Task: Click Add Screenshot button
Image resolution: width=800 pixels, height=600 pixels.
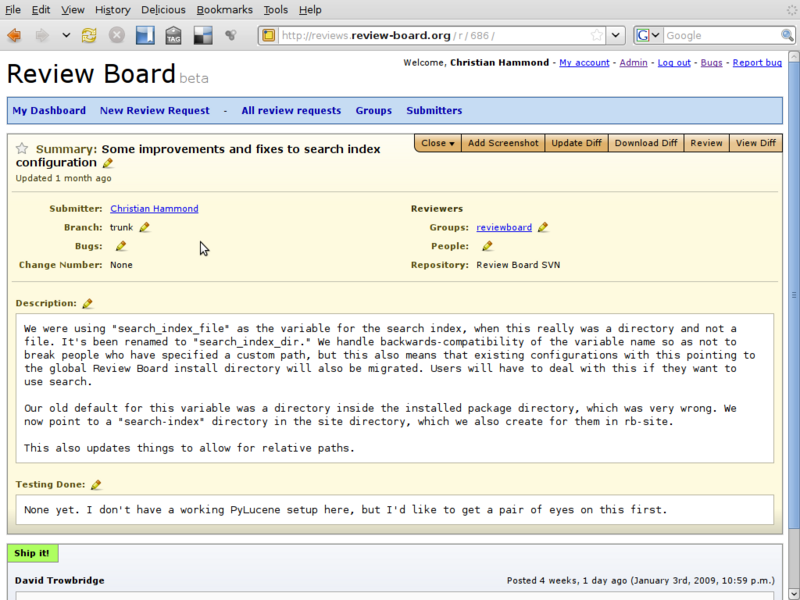Action: pyautogui.click(x=503, y=143)
